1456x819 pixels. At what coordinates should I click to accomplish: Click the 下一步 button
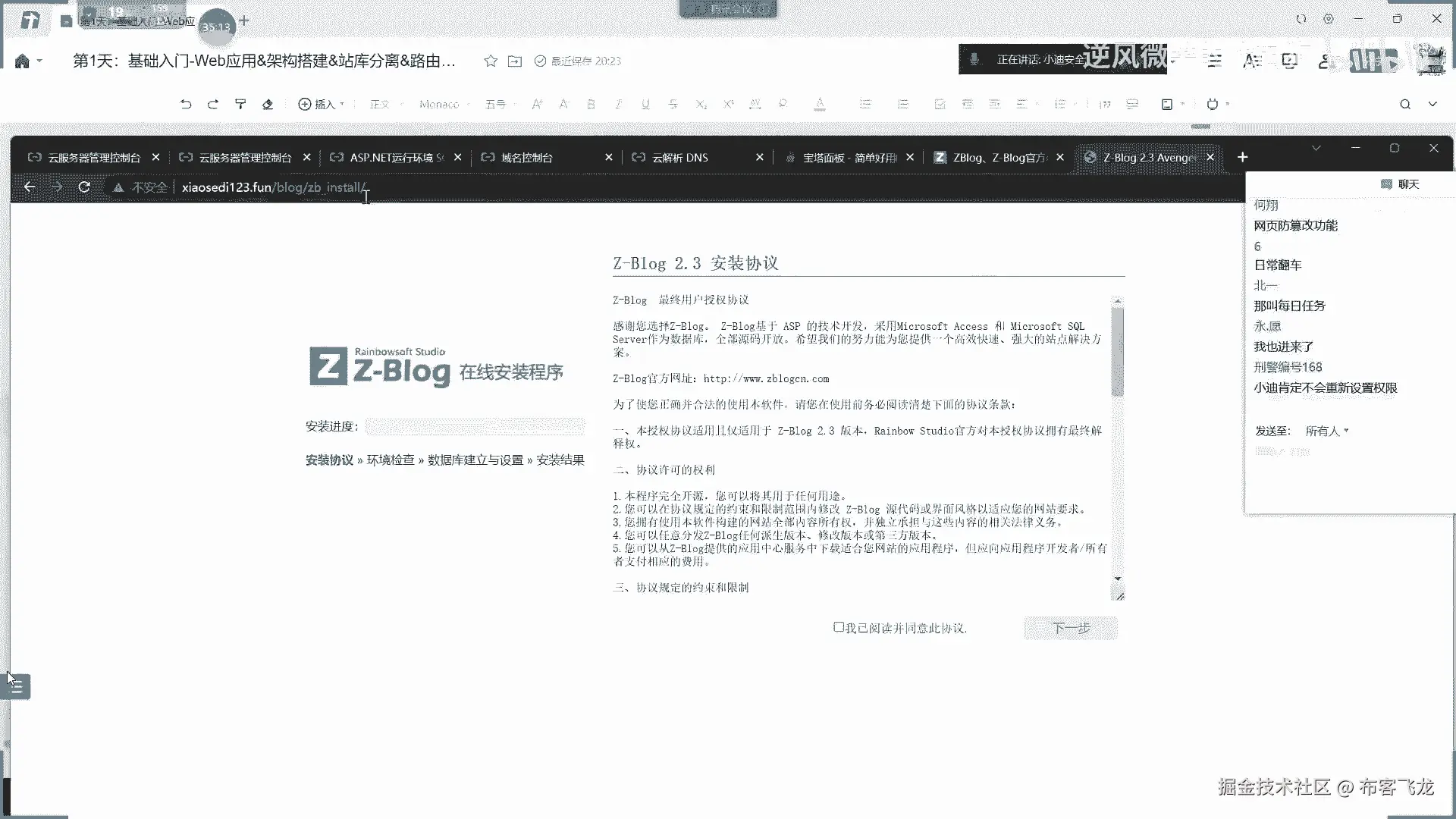point(1071,628)
